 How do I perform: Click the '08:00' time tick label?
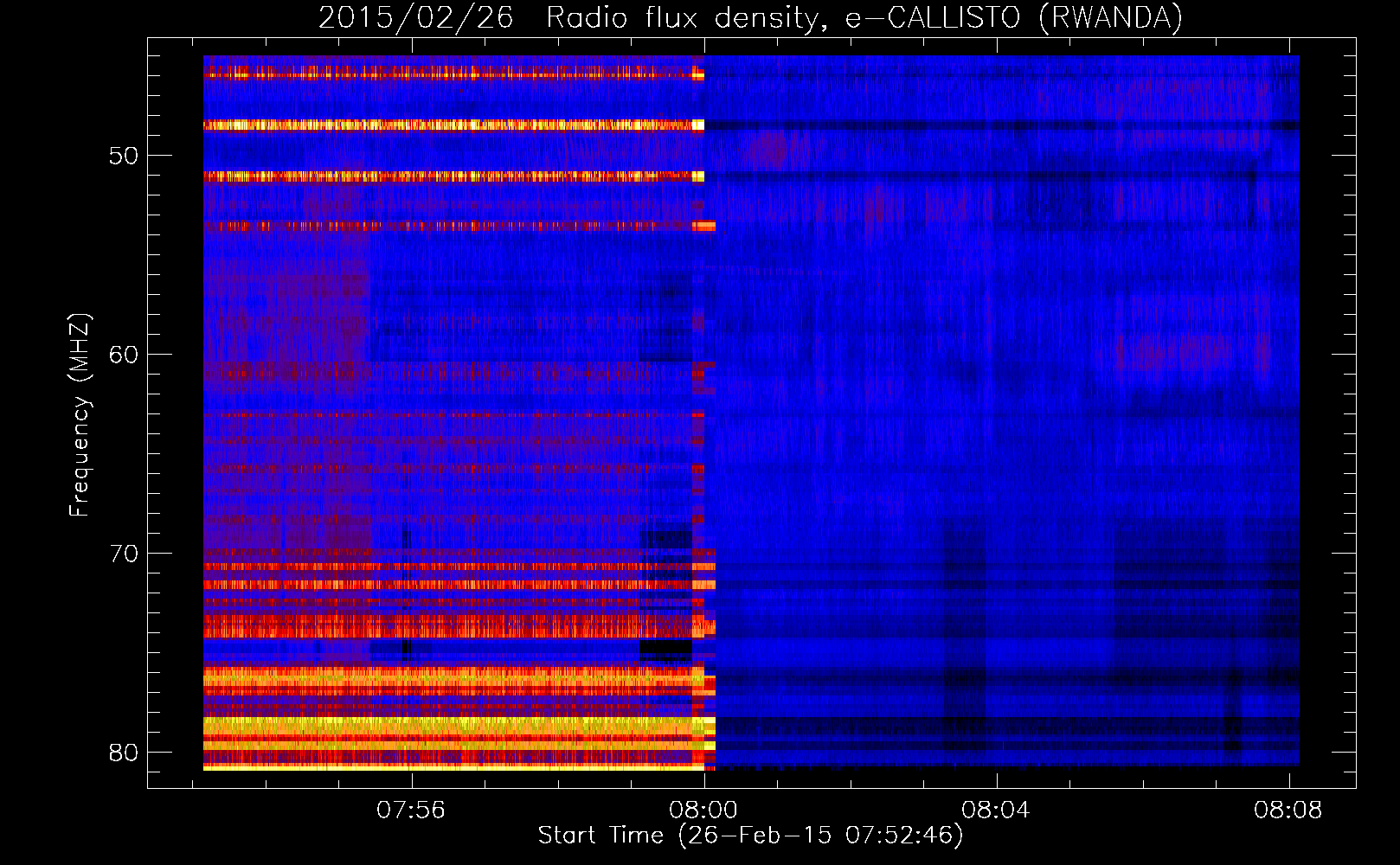tap(703, 810)
